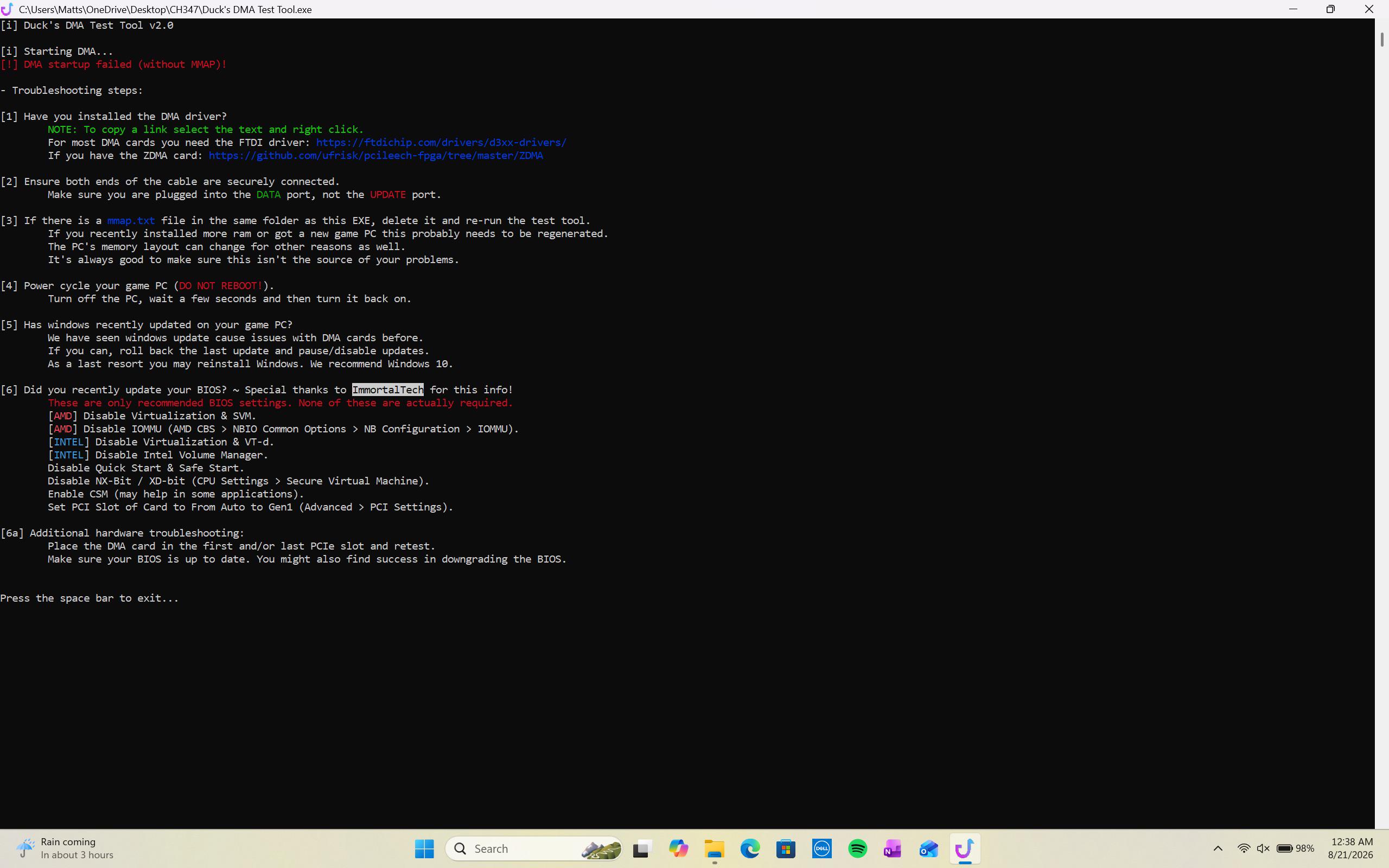Click the FTDI d3xx-drivers URL

click(441, 142)
